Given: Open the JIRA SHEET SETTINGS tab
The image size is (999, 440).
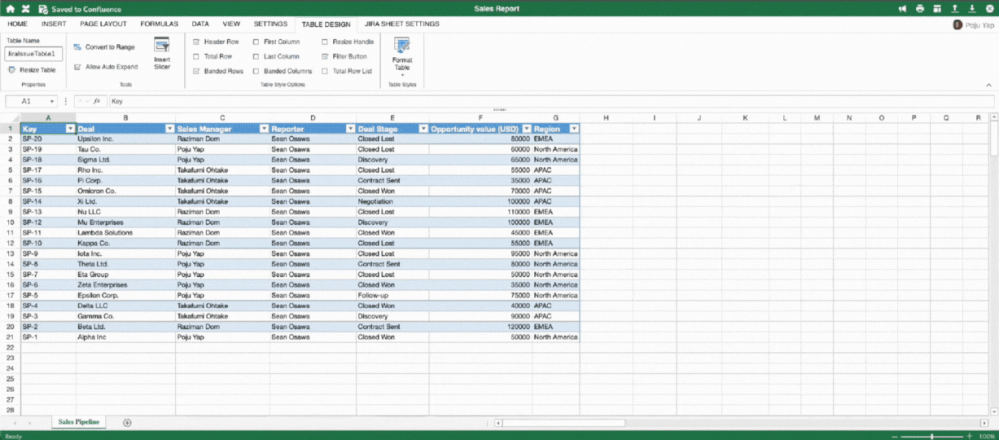Looking at the screenshot, I should pyautogui.click(x=402, y=24).
